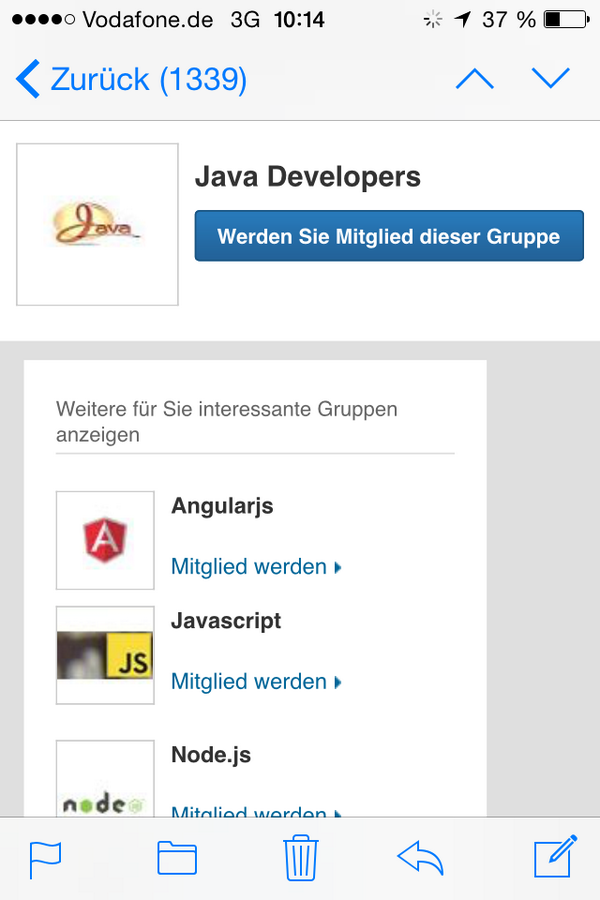Tap the Java Developers group logo
Image resolution: width=600 pixels, height=900 pixels.
(x=97, y=224)
